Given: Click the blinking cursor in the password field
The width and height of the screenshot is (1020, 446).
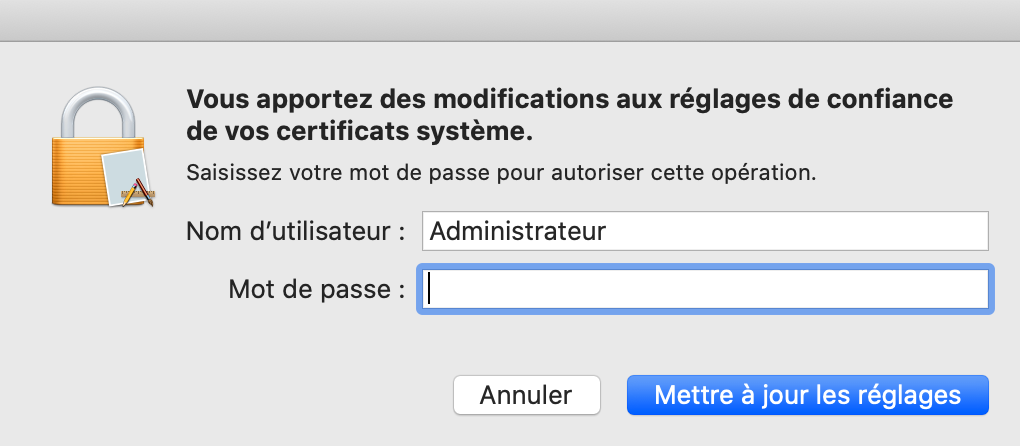Looking at the screenshot, I should [x=429, y=289].
